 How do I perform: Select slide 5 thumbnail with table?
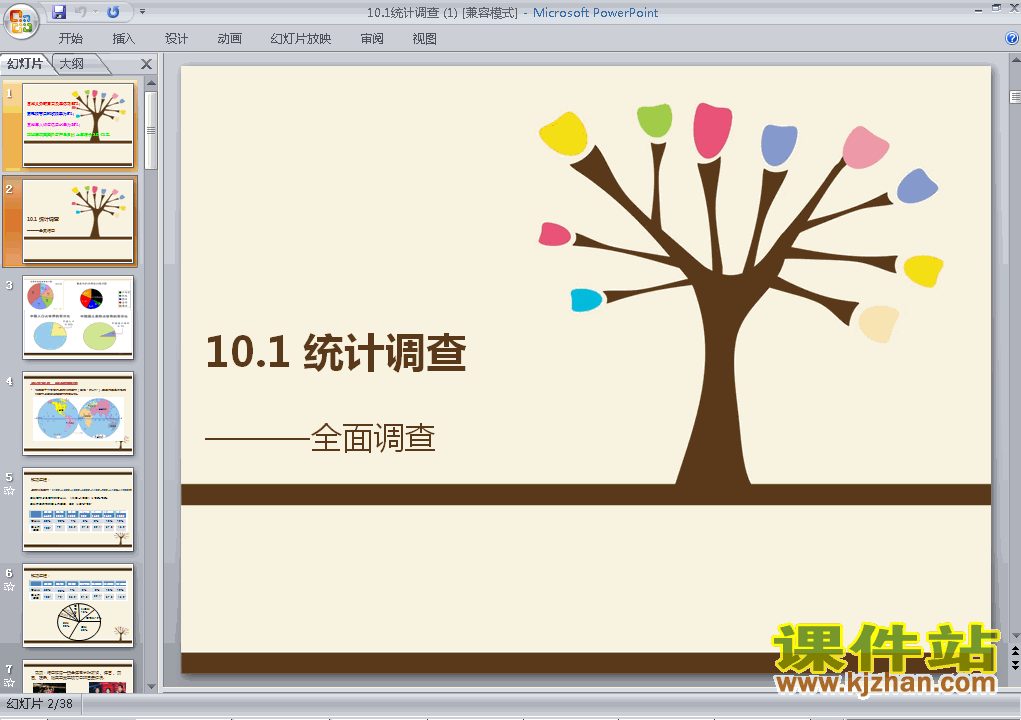78,509
